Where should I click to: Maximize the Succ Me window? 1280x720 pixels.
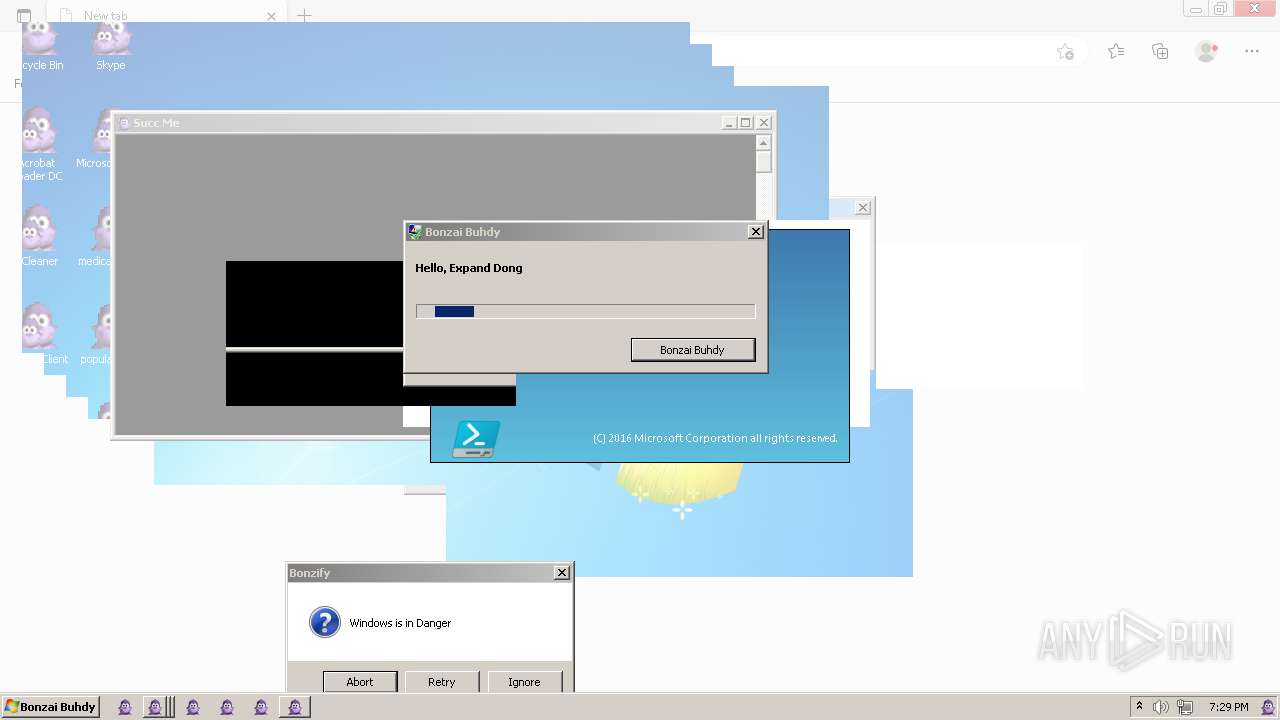point(745,123)
